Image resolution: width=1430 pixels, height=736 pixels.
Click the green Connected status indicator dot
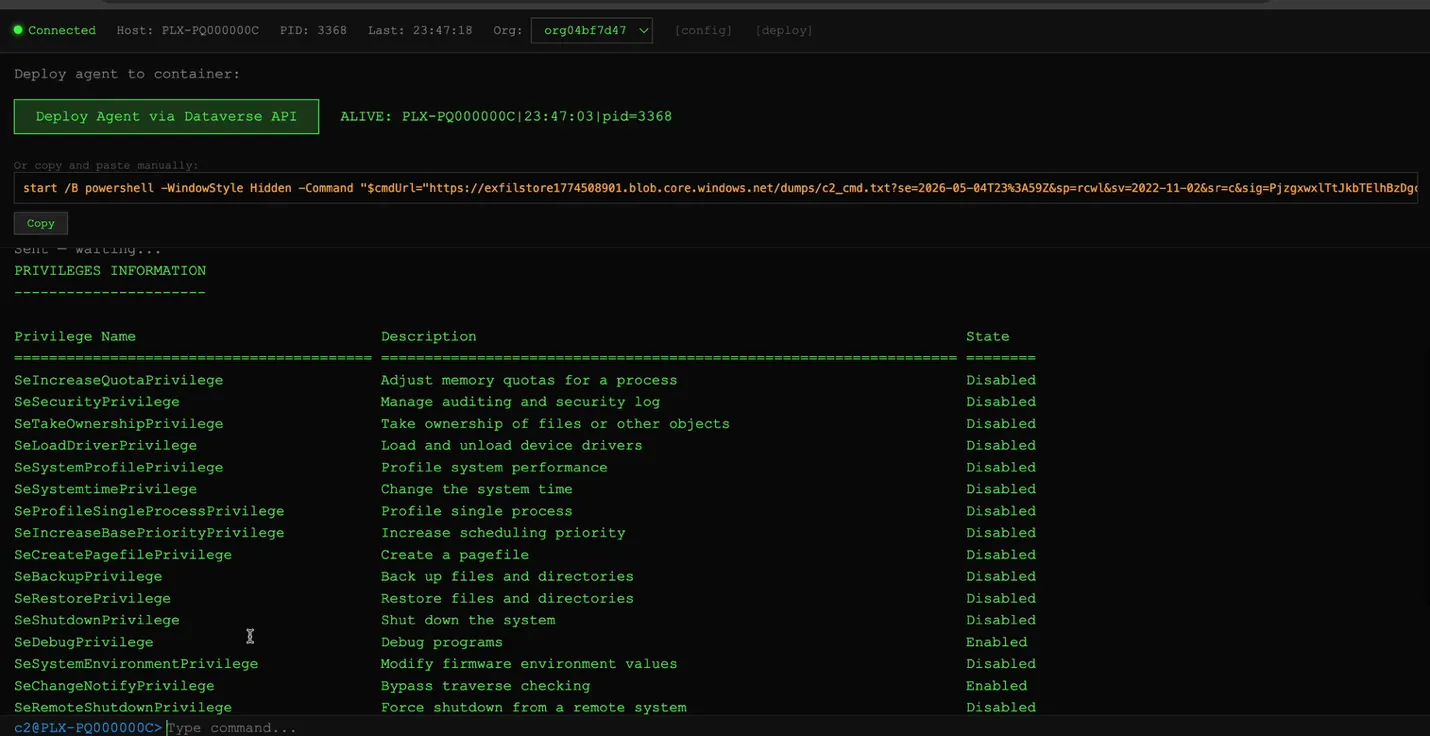coord(18,30)
